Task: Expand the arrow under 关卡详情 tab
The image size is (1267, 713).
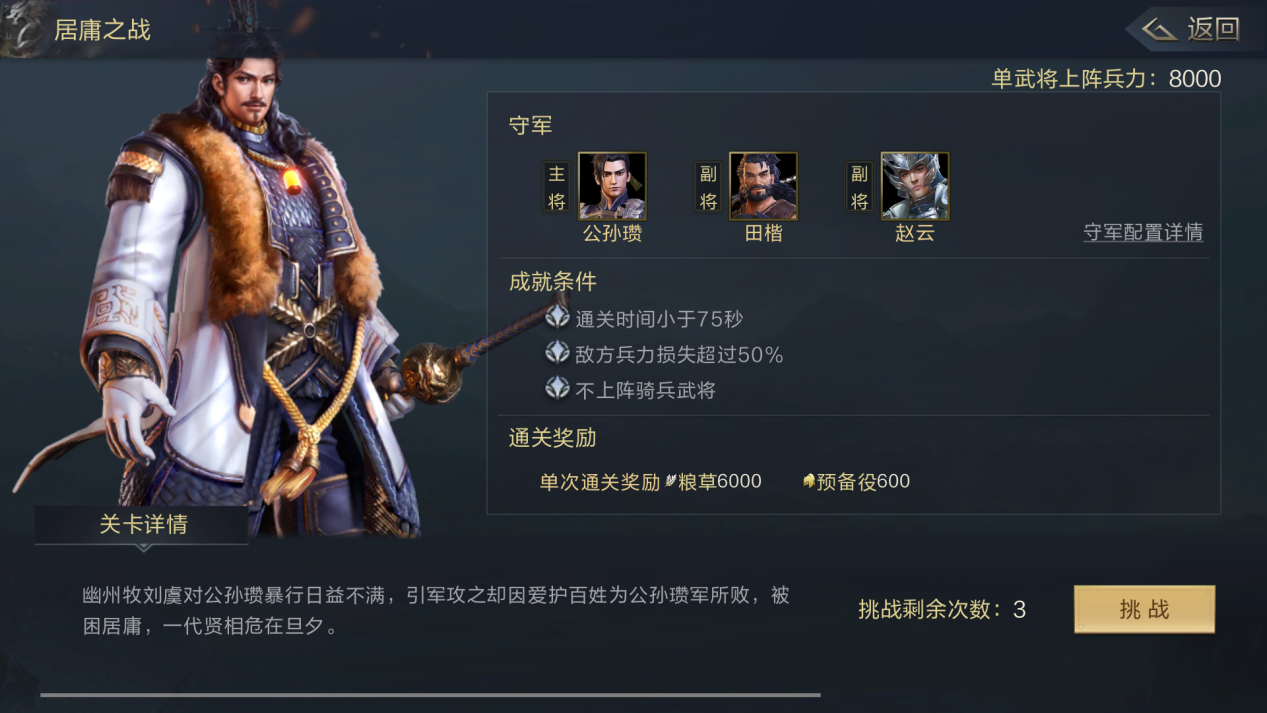Action: click(x=143, y=548)
